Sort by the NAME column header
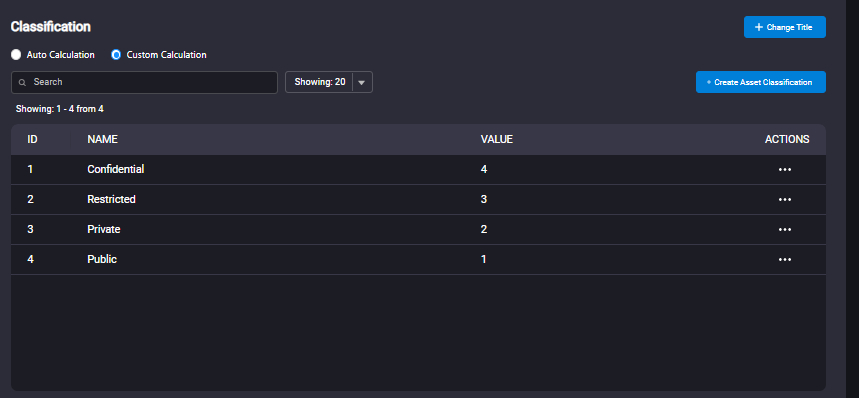859x398 pixels. 102,140
